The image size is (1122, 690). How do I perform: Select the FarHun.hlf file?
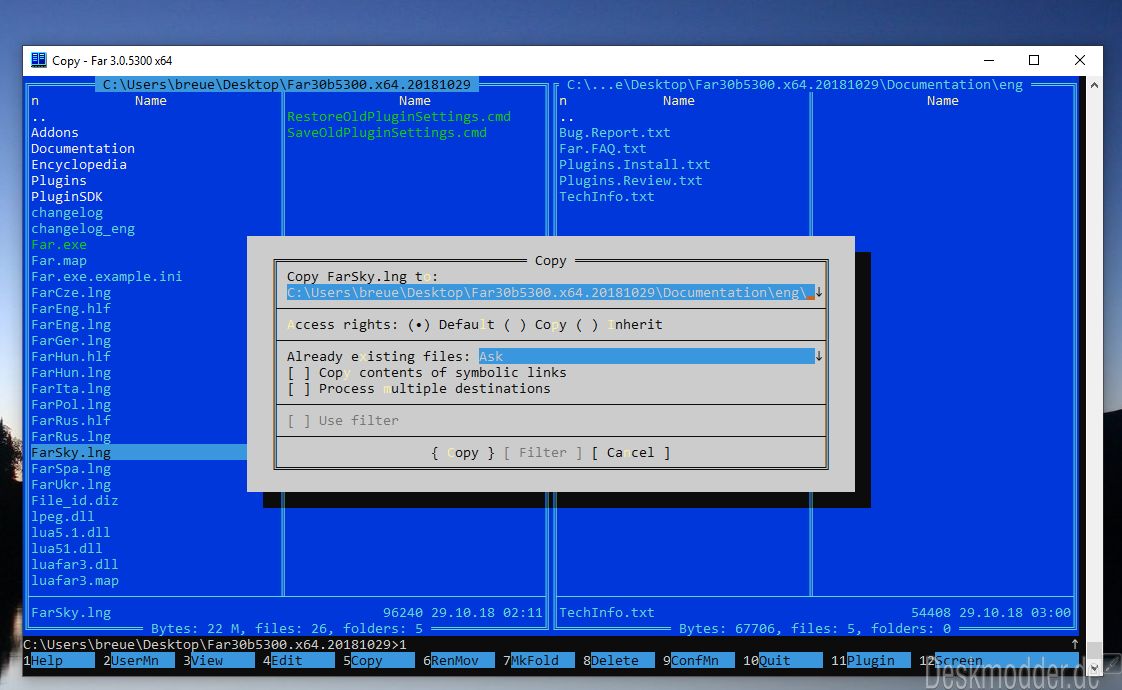[71, 356]
